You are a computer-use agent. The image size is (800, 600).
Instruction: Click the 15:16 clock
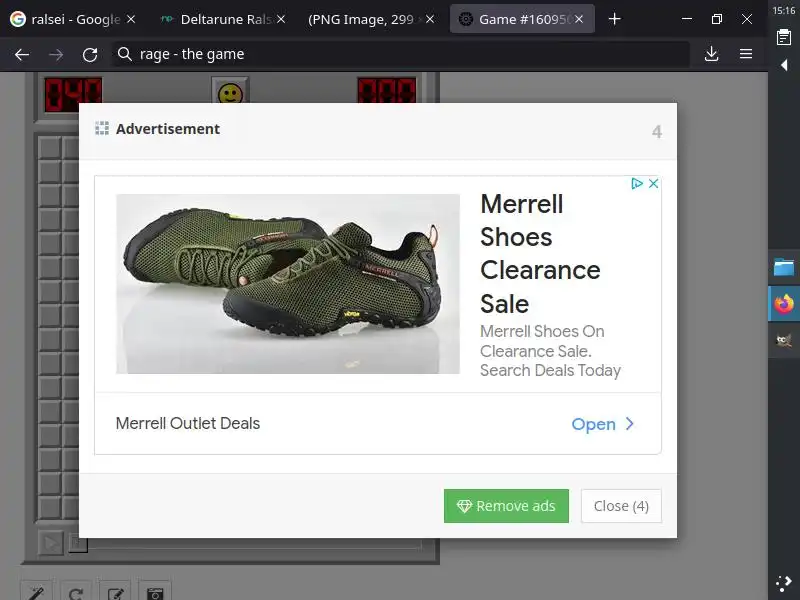[784, 10]
